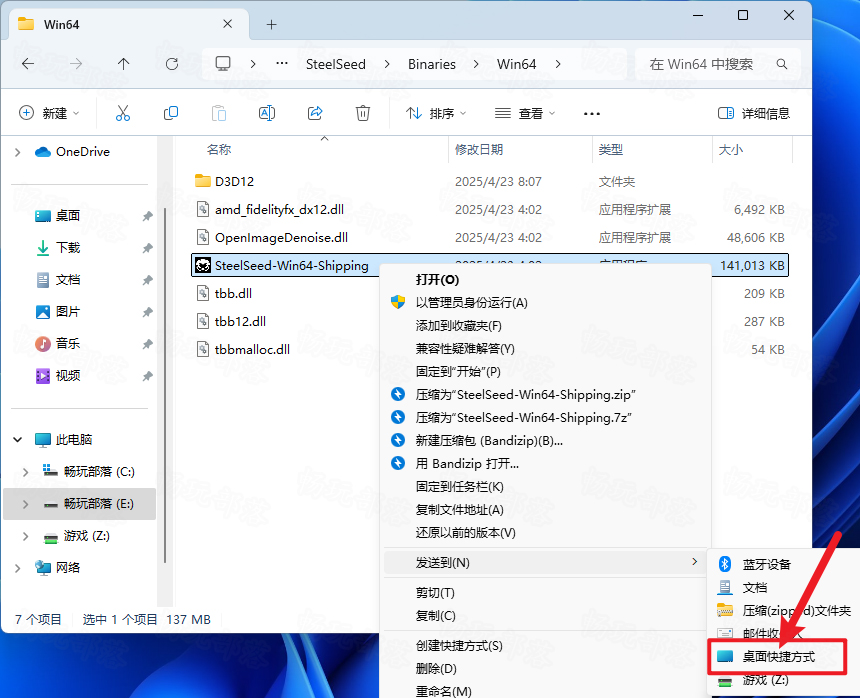This screenshot has height=698, width=860.
Task: Click the Bandizip icon beside 压缩为 zip
Action: [x=398, y=394]
